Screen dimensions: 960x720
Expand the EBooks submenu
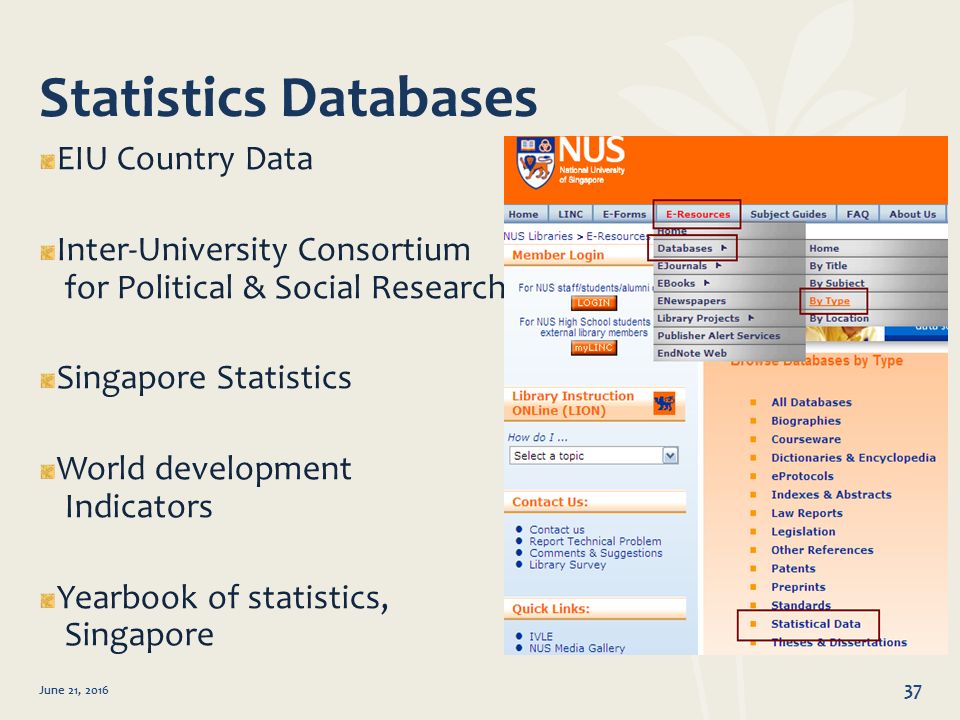tap(729, 283)
